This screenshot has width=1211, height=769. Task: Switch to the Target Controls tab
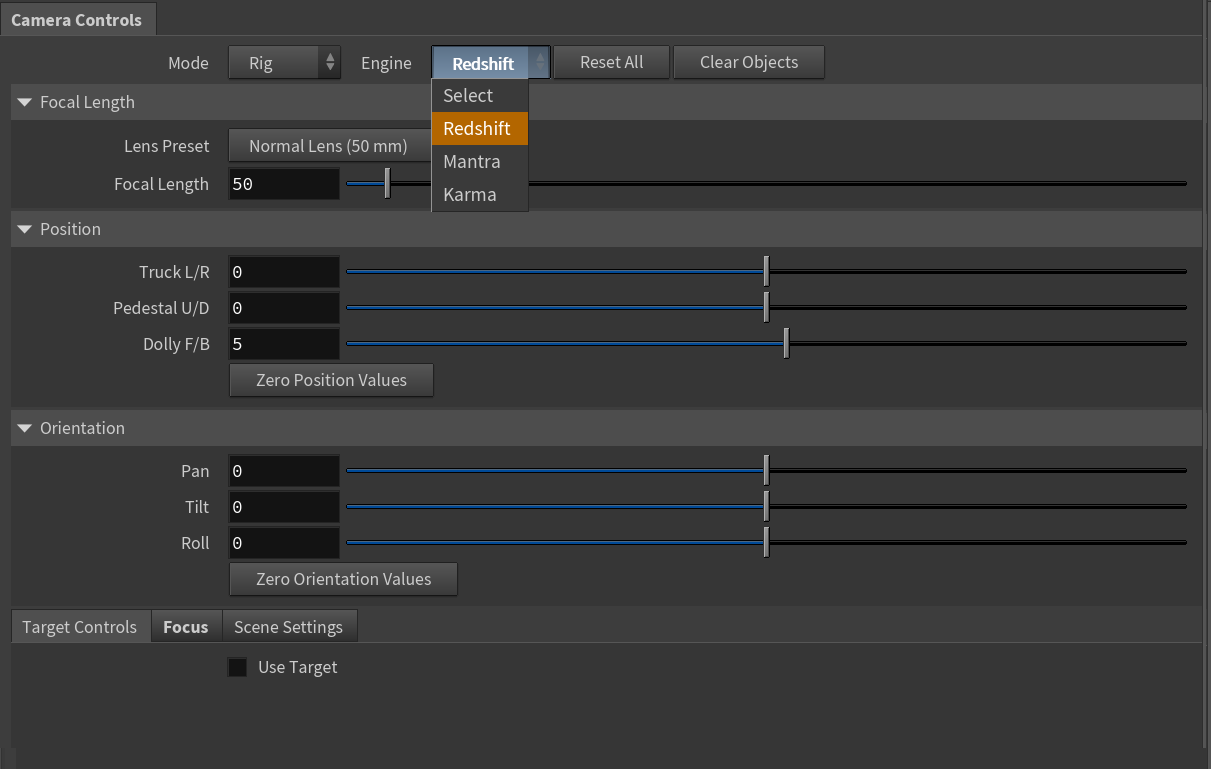(x=79, y=627)
